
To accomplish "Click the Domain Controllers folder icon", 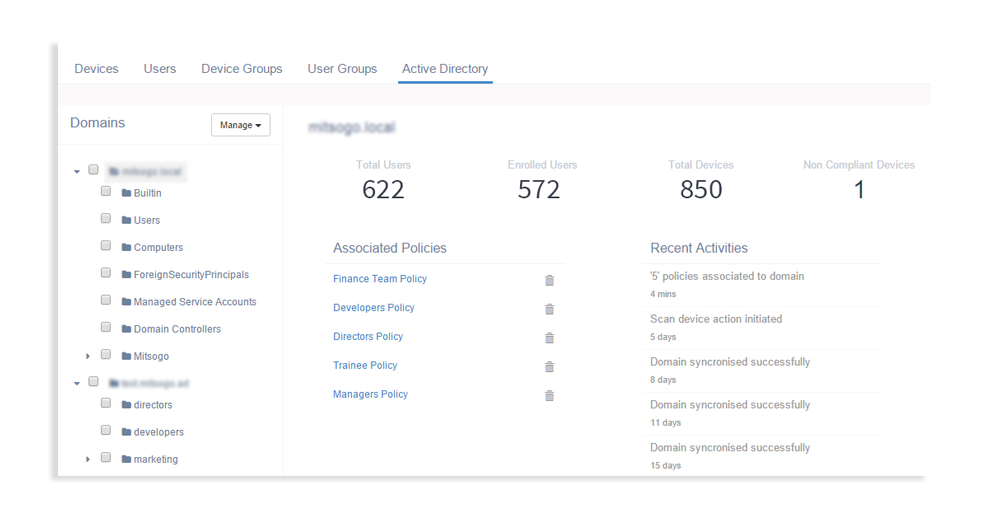I will (126, 329).
